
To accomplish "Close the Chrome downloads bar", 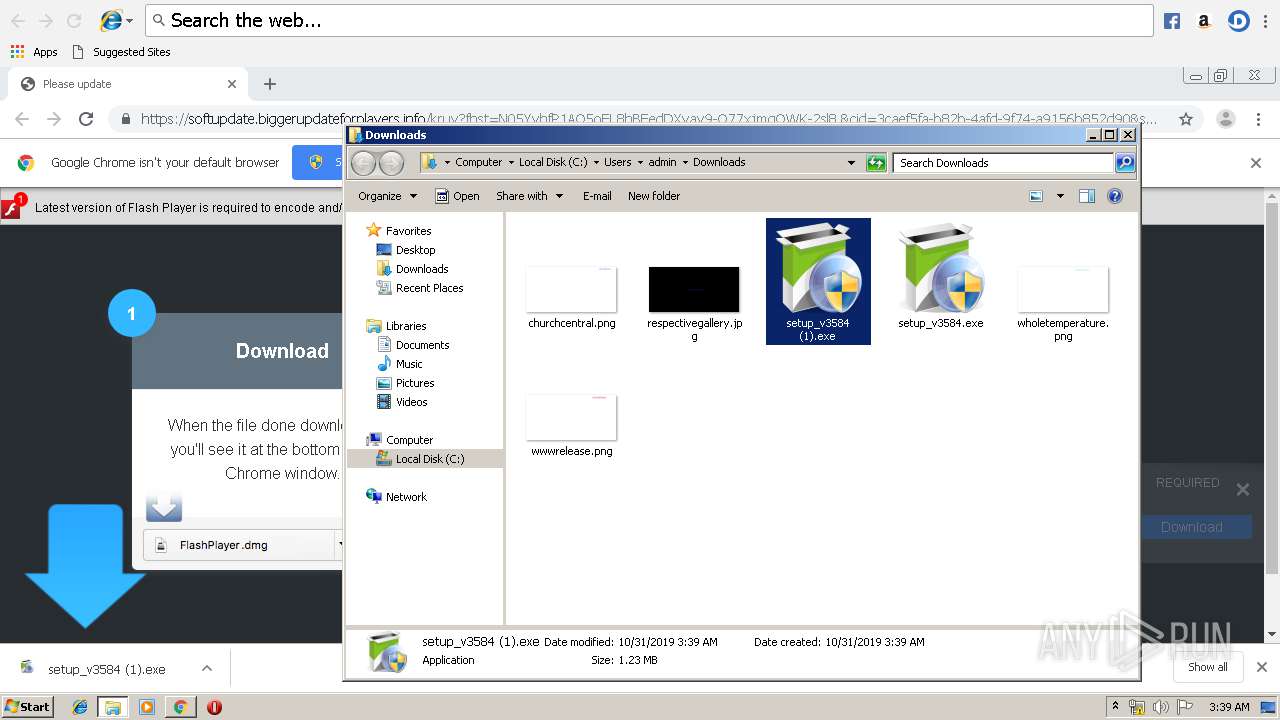I will click(1261, 667).
